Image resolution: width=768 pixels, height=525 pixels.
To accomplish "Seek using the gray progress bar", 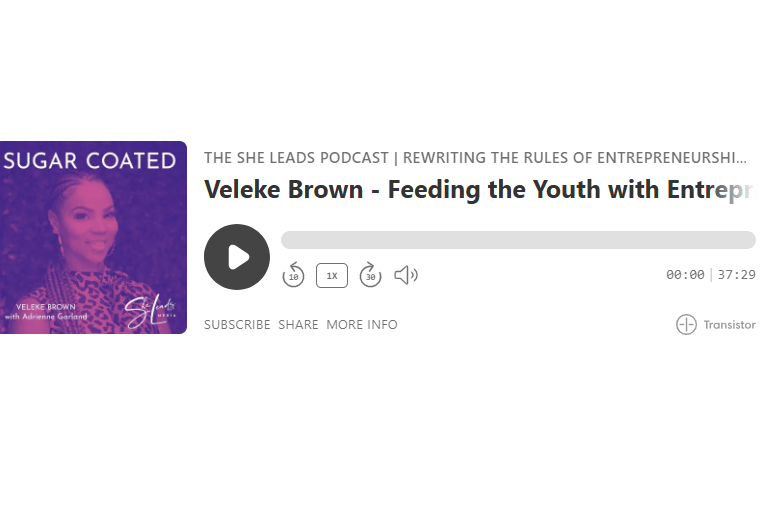I will point(518,240).
